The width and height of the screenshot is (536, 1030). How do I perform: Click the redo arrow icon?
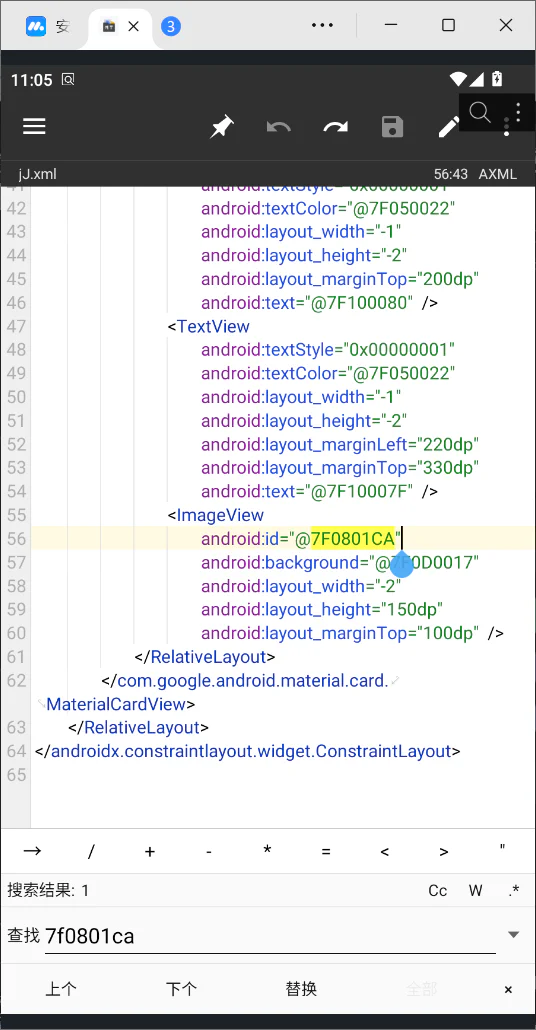click(336, 127)
